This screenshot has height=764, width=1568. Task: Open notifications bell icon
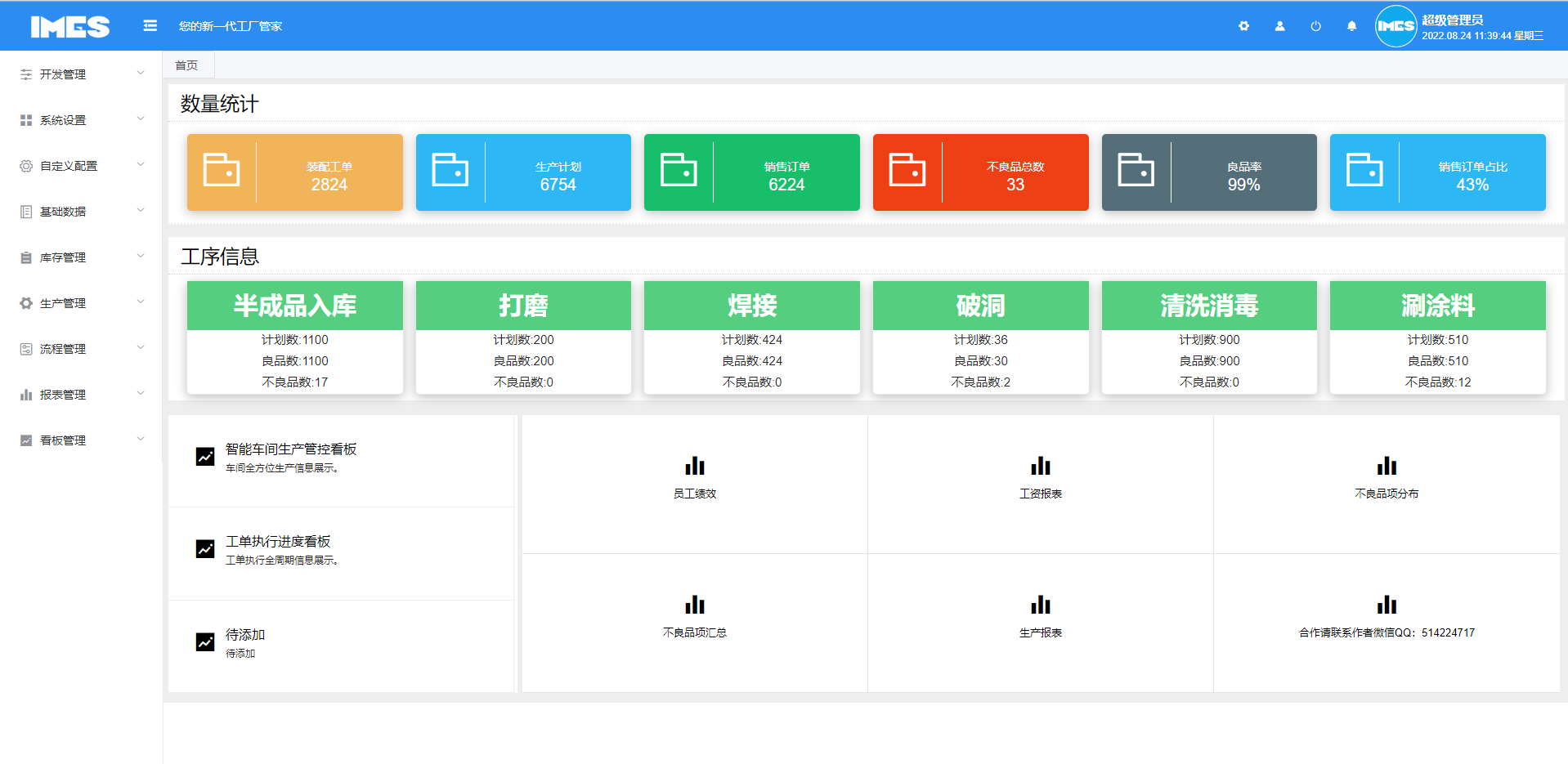1351,26
